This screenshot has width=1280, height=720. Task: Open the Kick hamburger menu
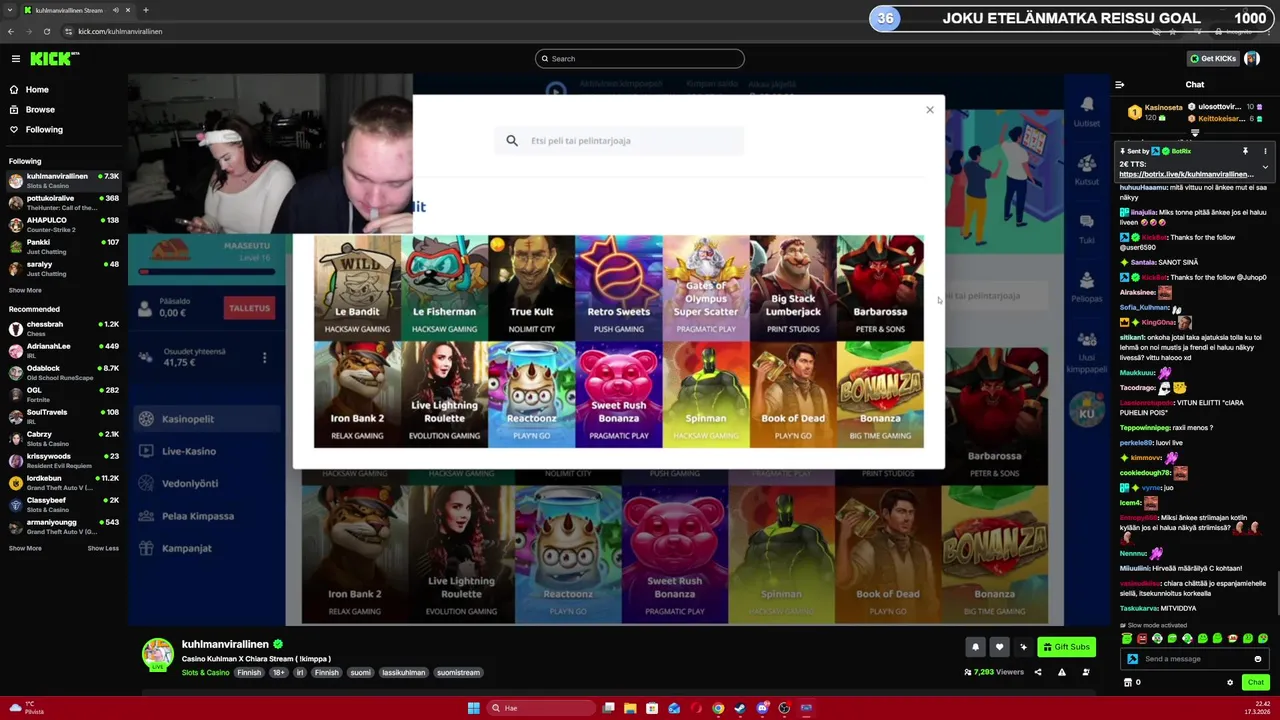coord(15,59)
